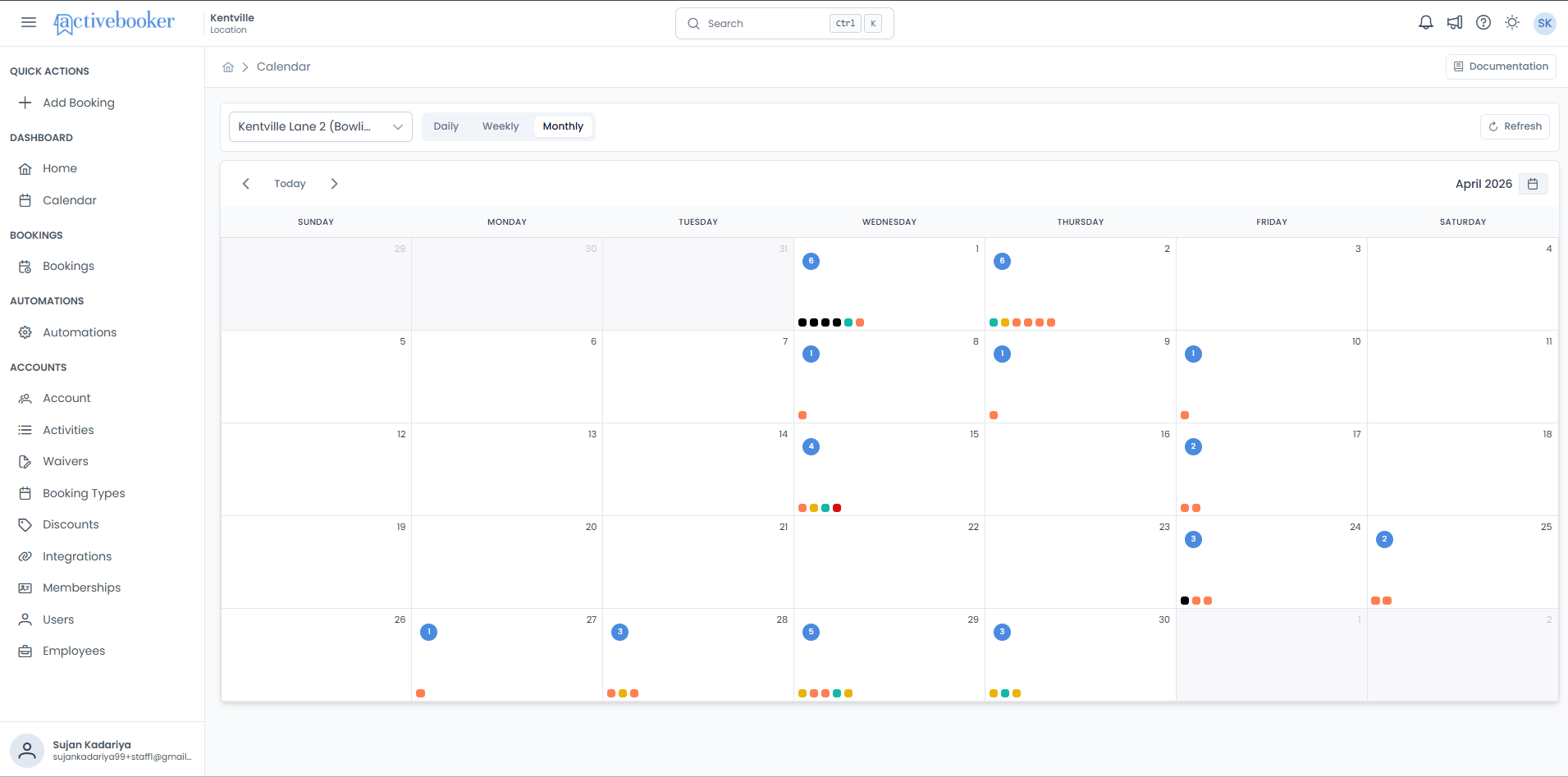Open booking count badge on April 8

click(x=811, y=354)
